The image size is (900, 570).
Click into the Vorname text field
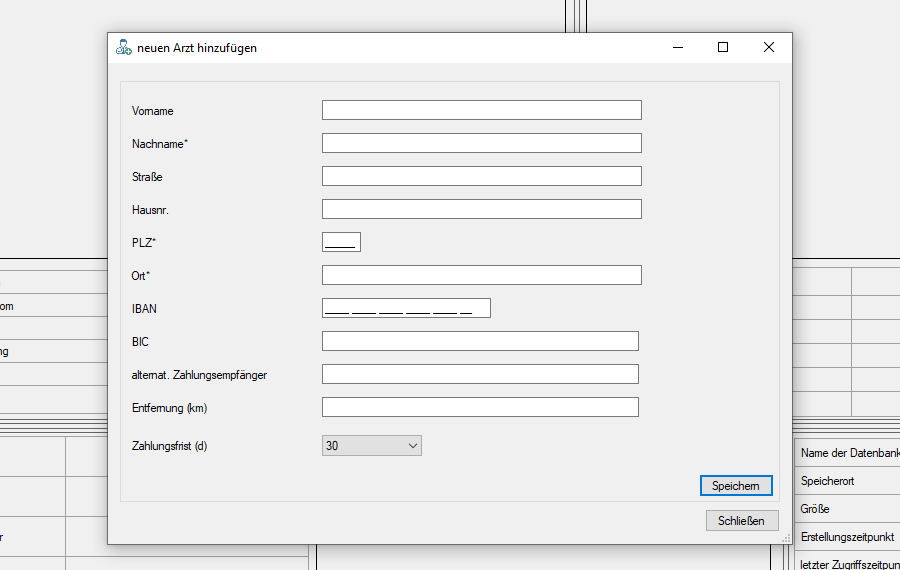tap(481, 110)
